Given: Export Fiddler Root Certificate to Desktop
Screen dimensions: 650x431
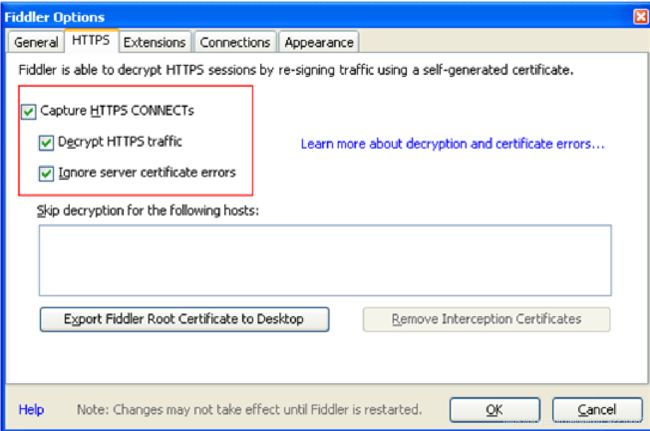Looking at the screenshot, I should 183,319.
